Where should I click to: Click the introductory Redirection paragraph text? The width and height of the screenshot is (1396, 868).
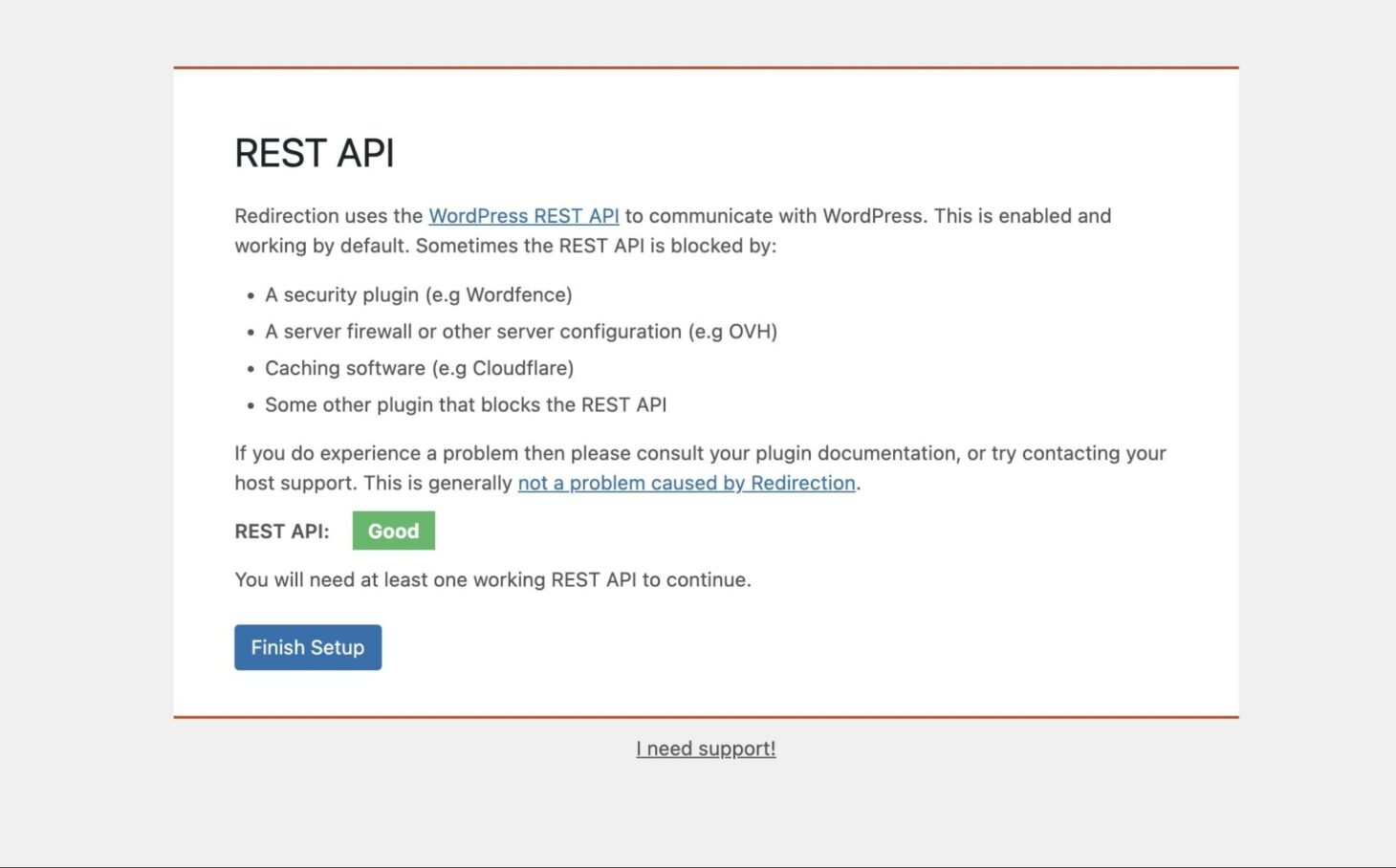pos(669,230)
